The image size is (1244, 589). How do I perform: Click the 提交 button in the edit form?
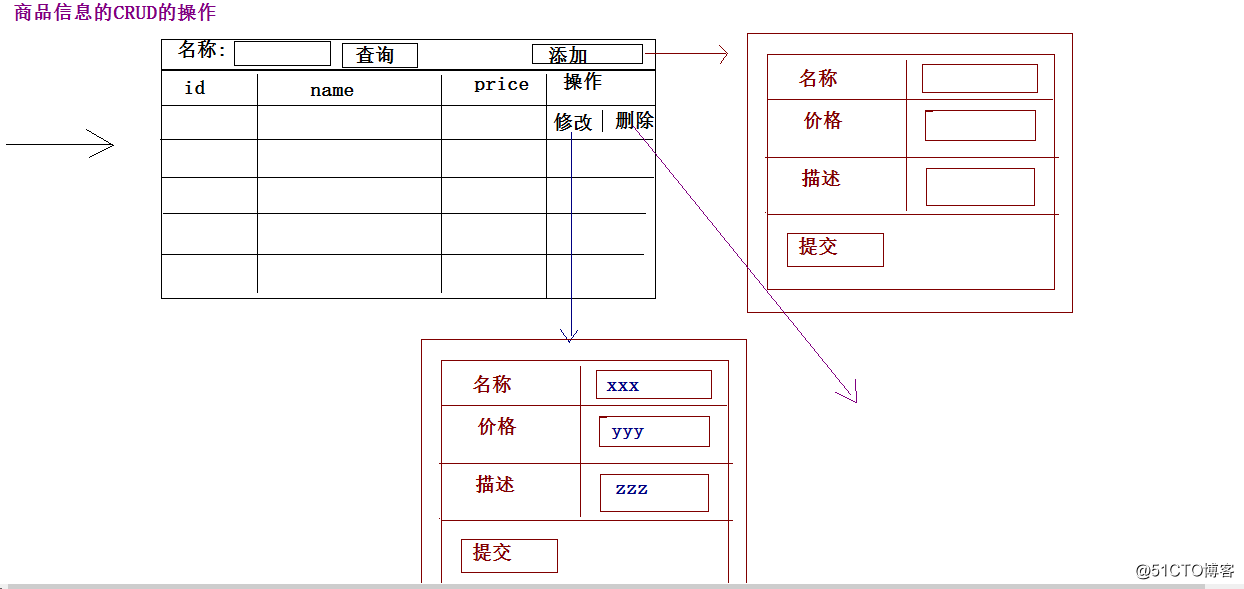[509, 555]
